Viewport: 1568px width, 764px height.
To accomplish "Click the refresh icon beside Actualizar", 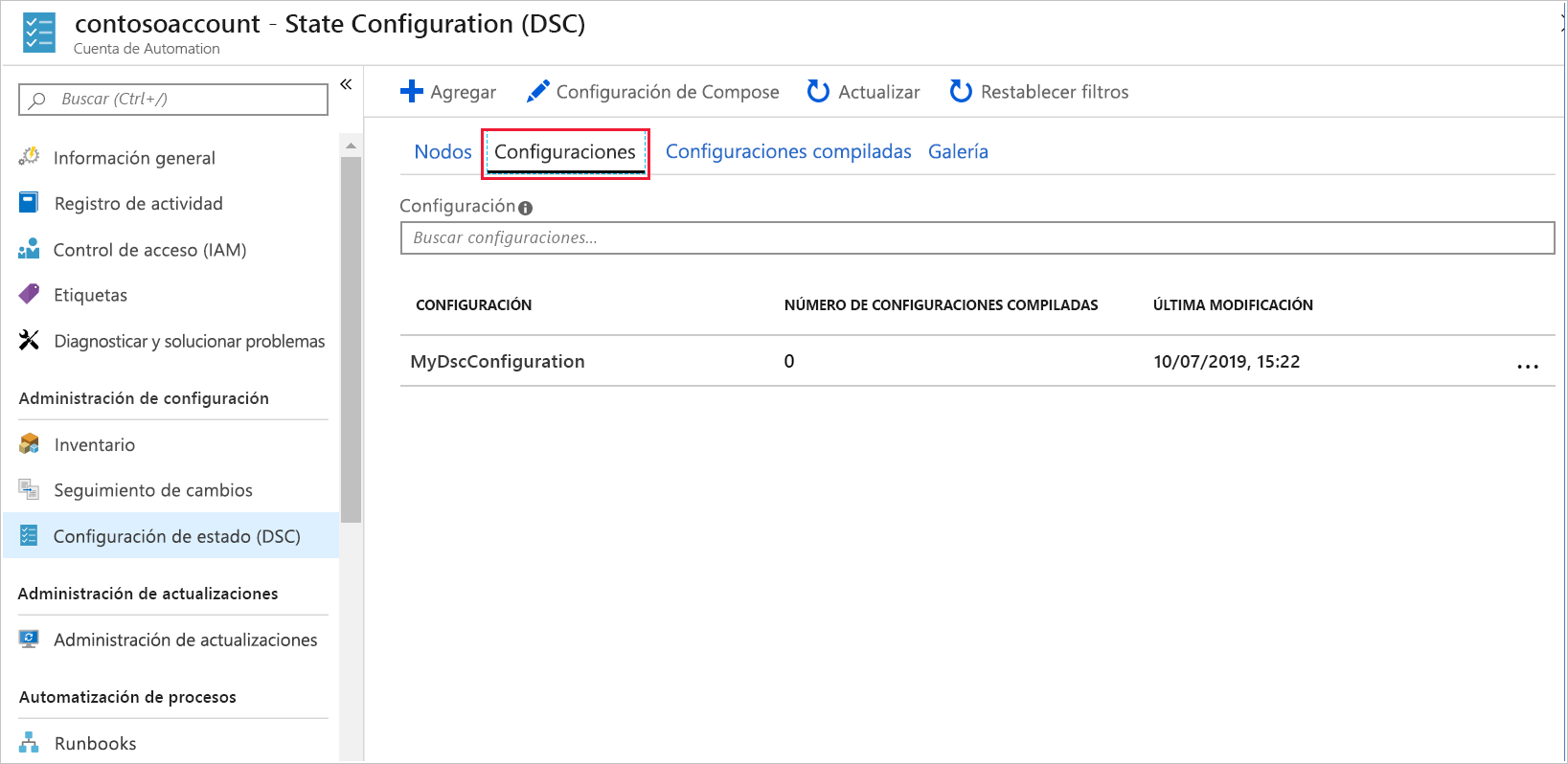I will pyautogui.click(x=818, y=91).
